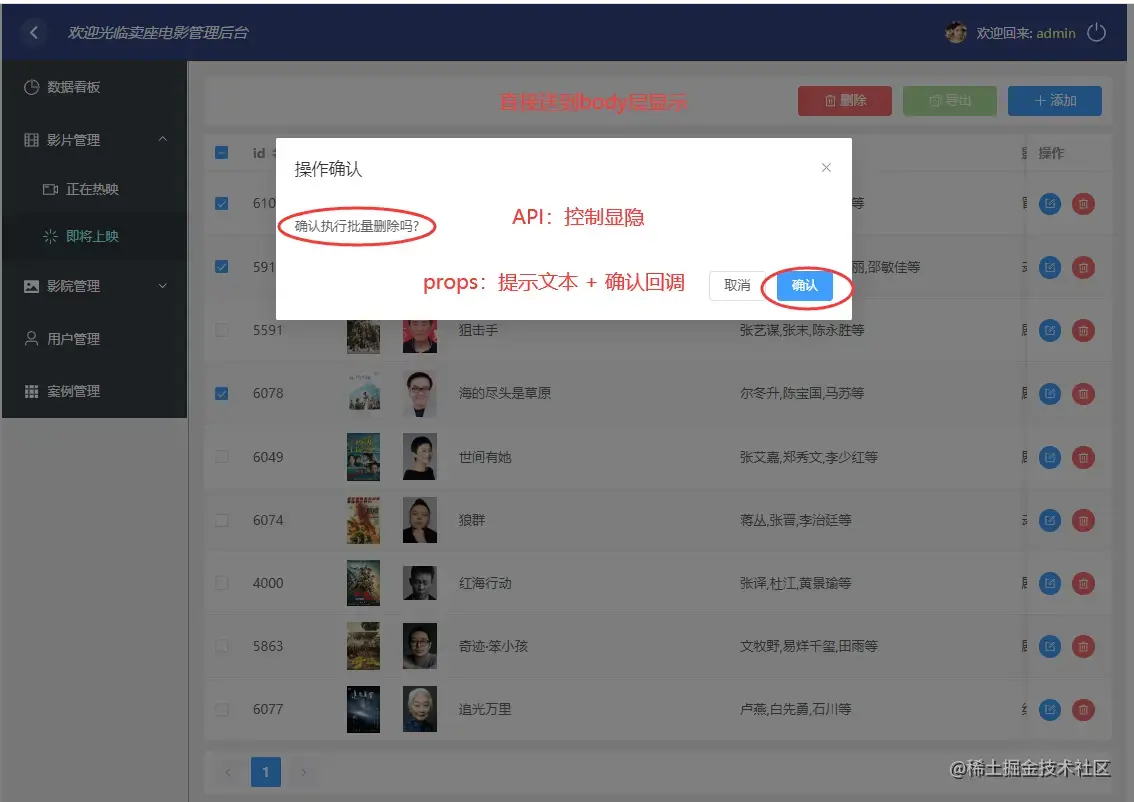The width and height of the screenshot is (1134, 802).
Task: Click delete icon for 世间有她 row
Action: pos(1083,457)
